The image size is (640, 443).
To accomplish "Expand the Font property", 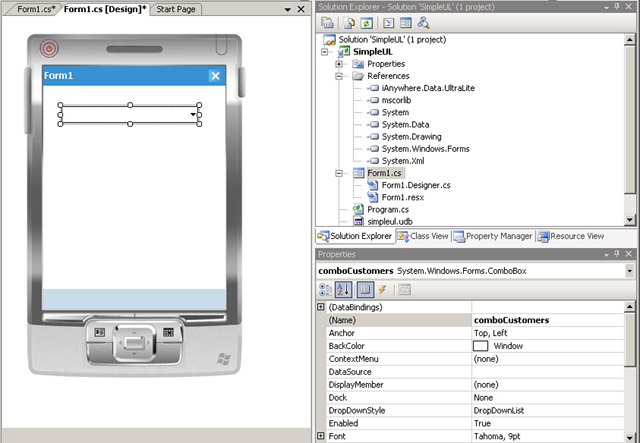I will coord(321,436).
